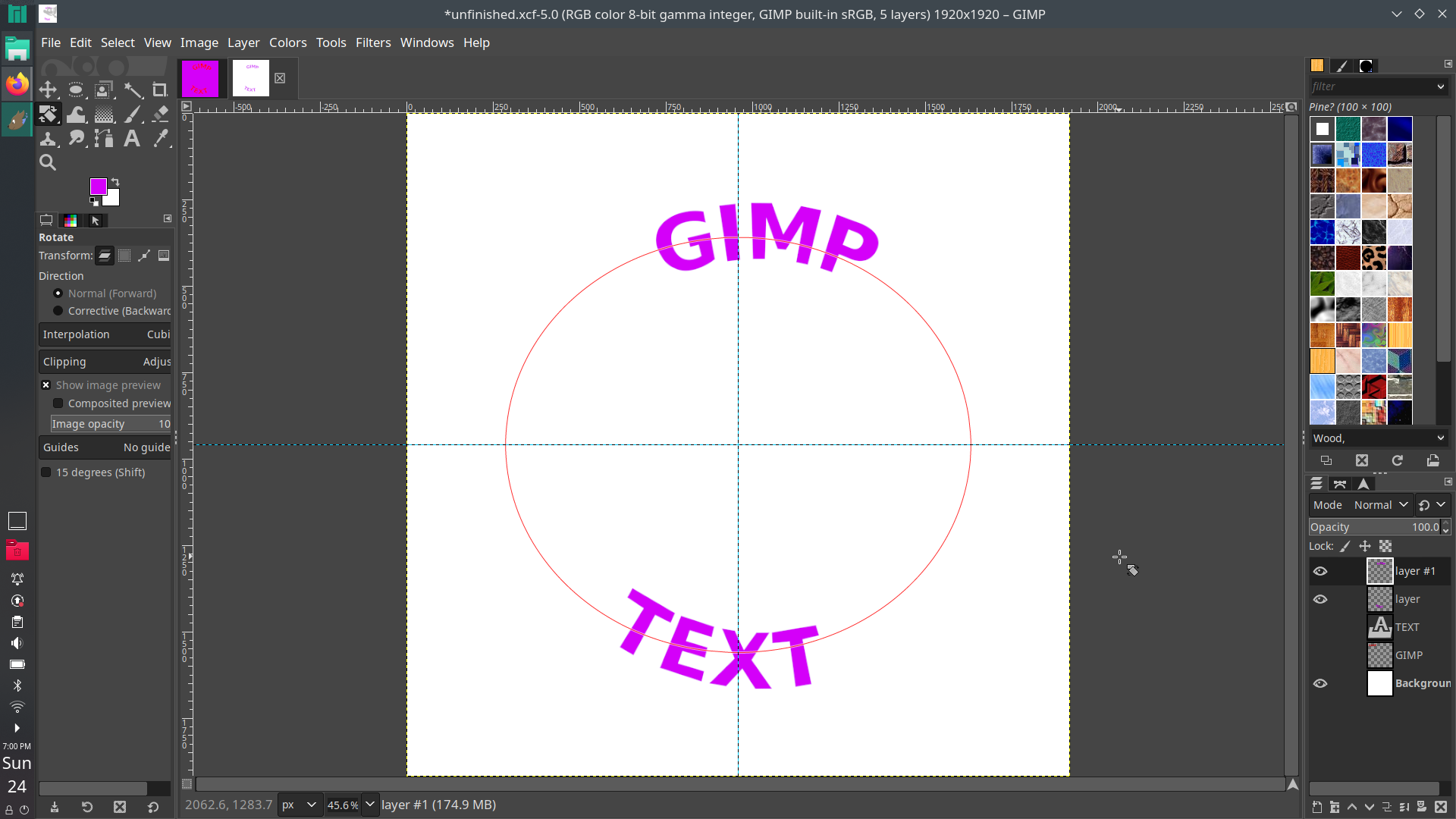This screenshot has height=819, width=1456.
Task: Delete the selected layer
Action: click(1441, 808)
